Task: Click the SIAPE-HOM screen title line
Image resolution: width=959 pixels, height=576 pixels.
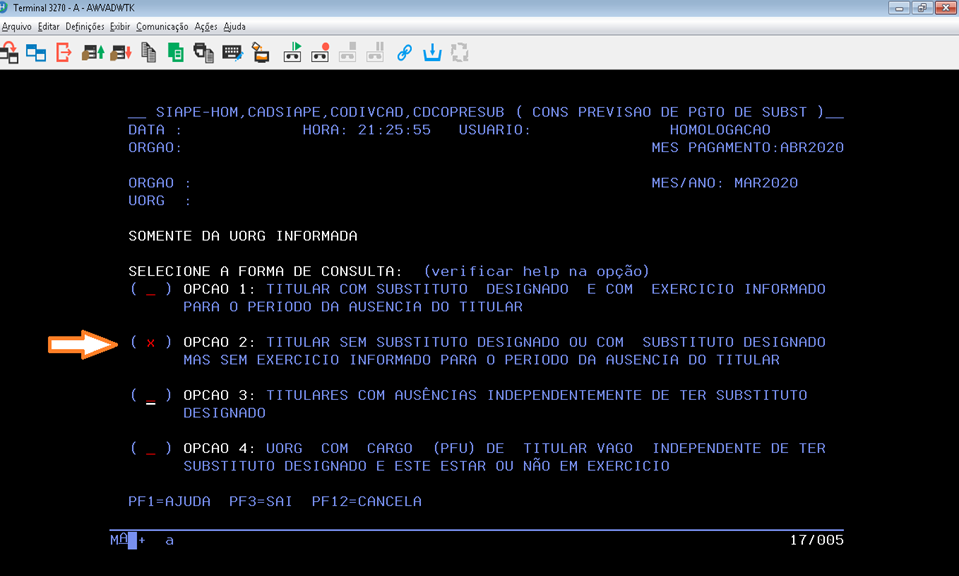Action: pos(486,112)
